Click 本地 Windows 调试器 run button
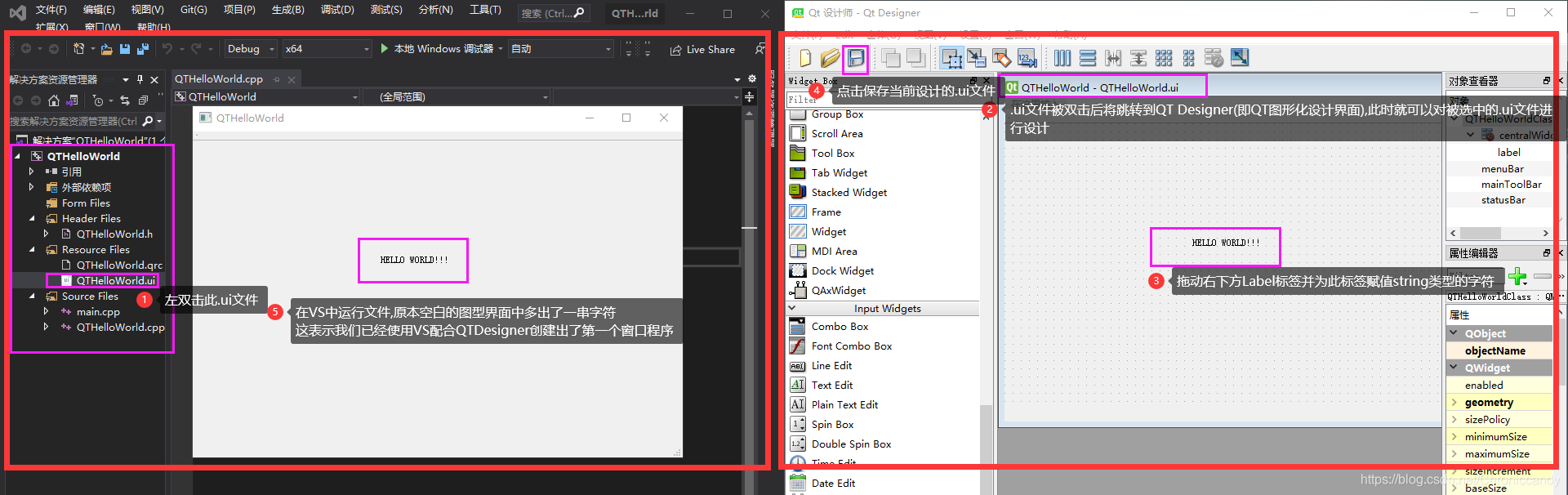The image size is (1568, 495). click(x=437, y=49)
